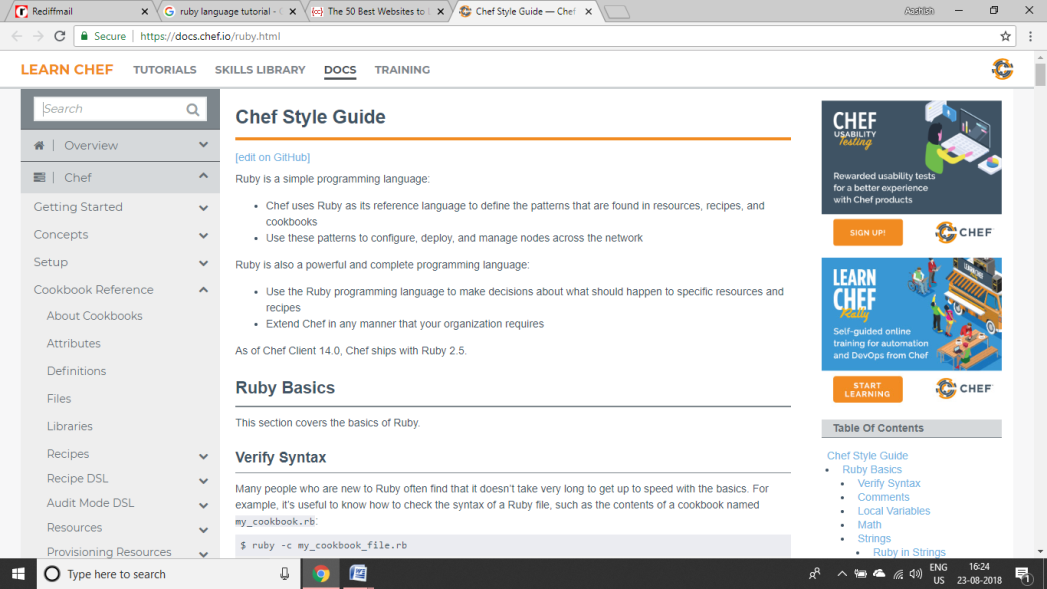Screen dimensions: 1047x589
Task: Open Definitions in sidebar
Action: click(76, 371)
